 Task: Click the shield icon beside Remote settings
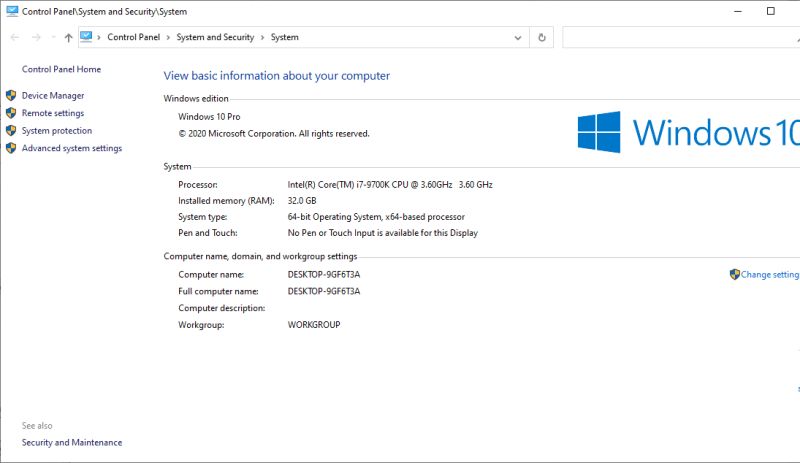pos(11,113)
